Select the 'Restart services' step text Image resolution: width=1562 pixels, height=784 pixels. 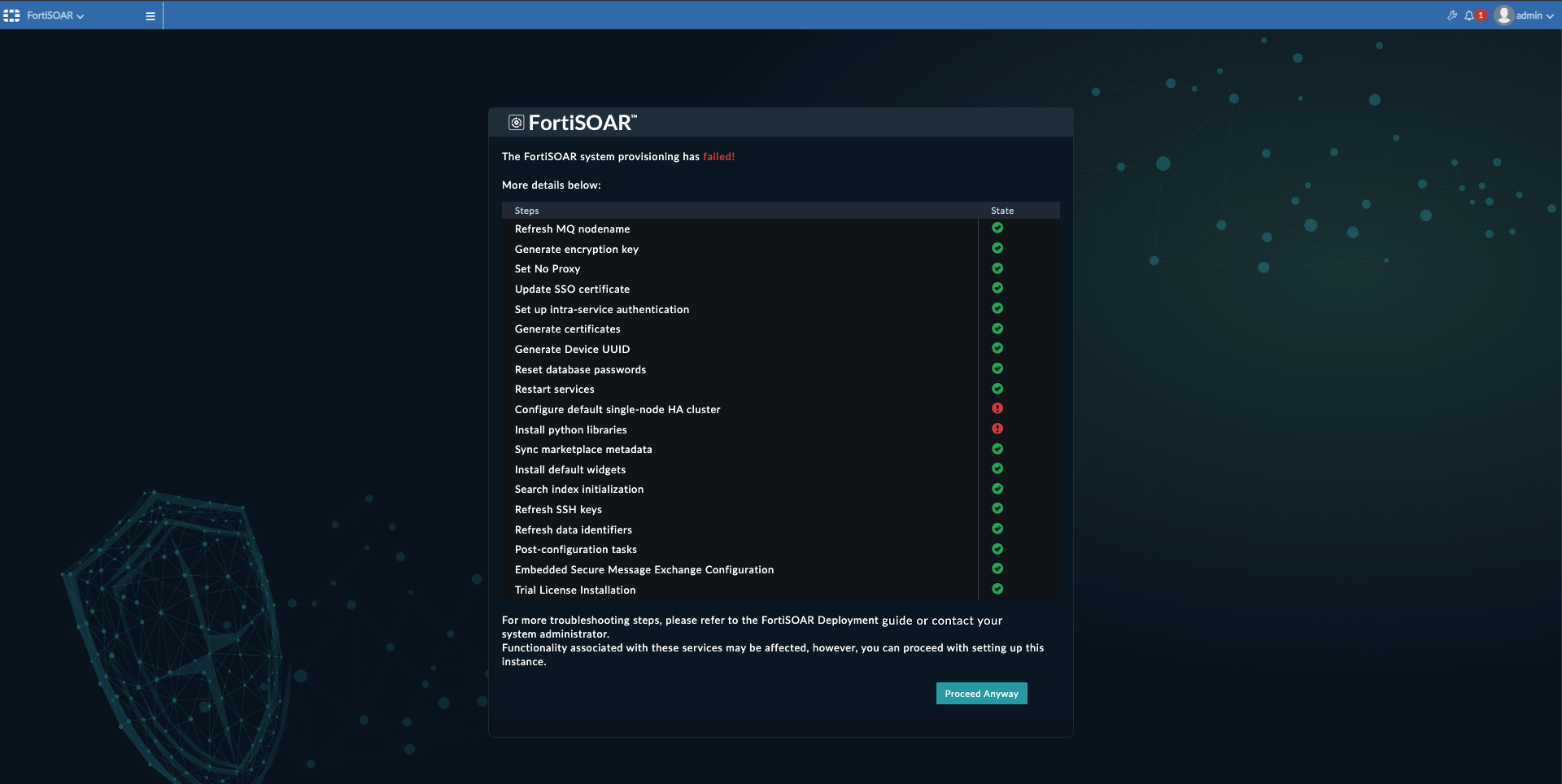click(555, 390)
